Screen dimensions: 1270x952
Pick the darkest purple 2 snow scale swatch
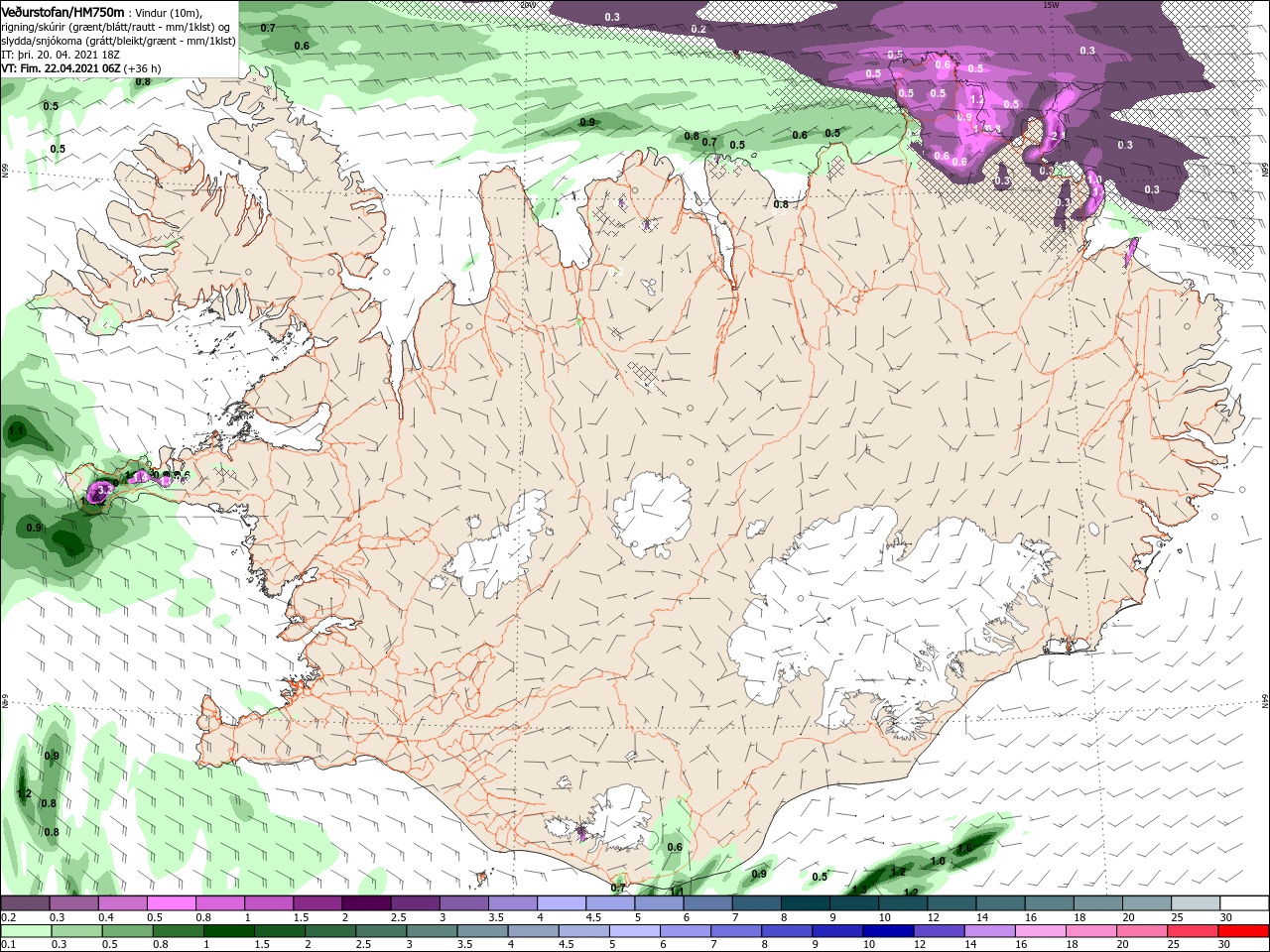tap(365, 903)
